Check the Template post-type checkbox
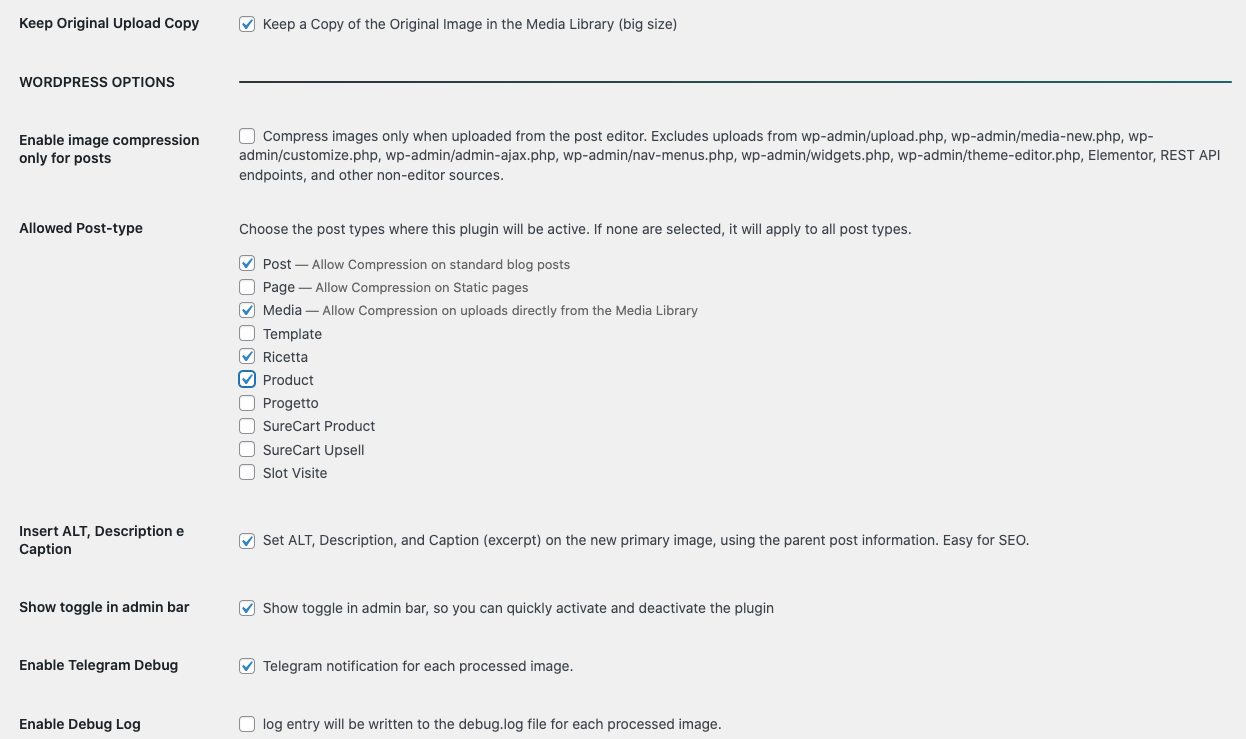 tap(247, 333)
